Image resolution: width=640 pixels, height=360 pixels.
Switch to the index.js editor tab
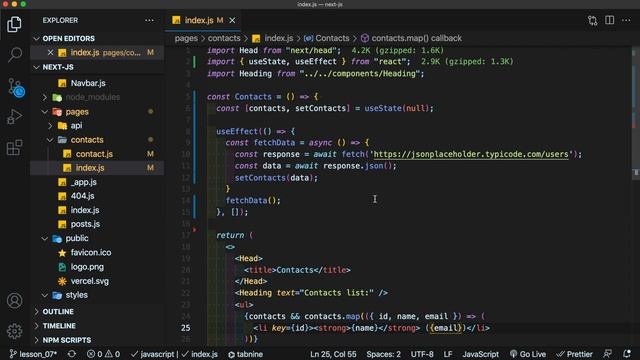[199, 20]
